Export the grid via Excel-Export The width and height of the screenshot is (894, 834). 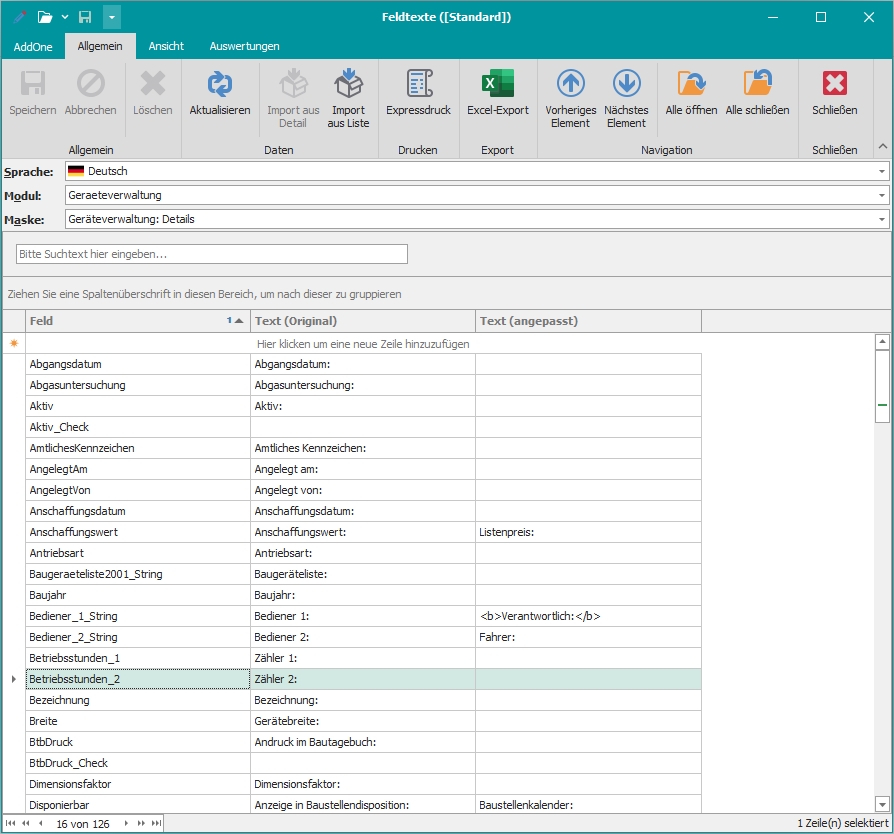coord(497,84)
